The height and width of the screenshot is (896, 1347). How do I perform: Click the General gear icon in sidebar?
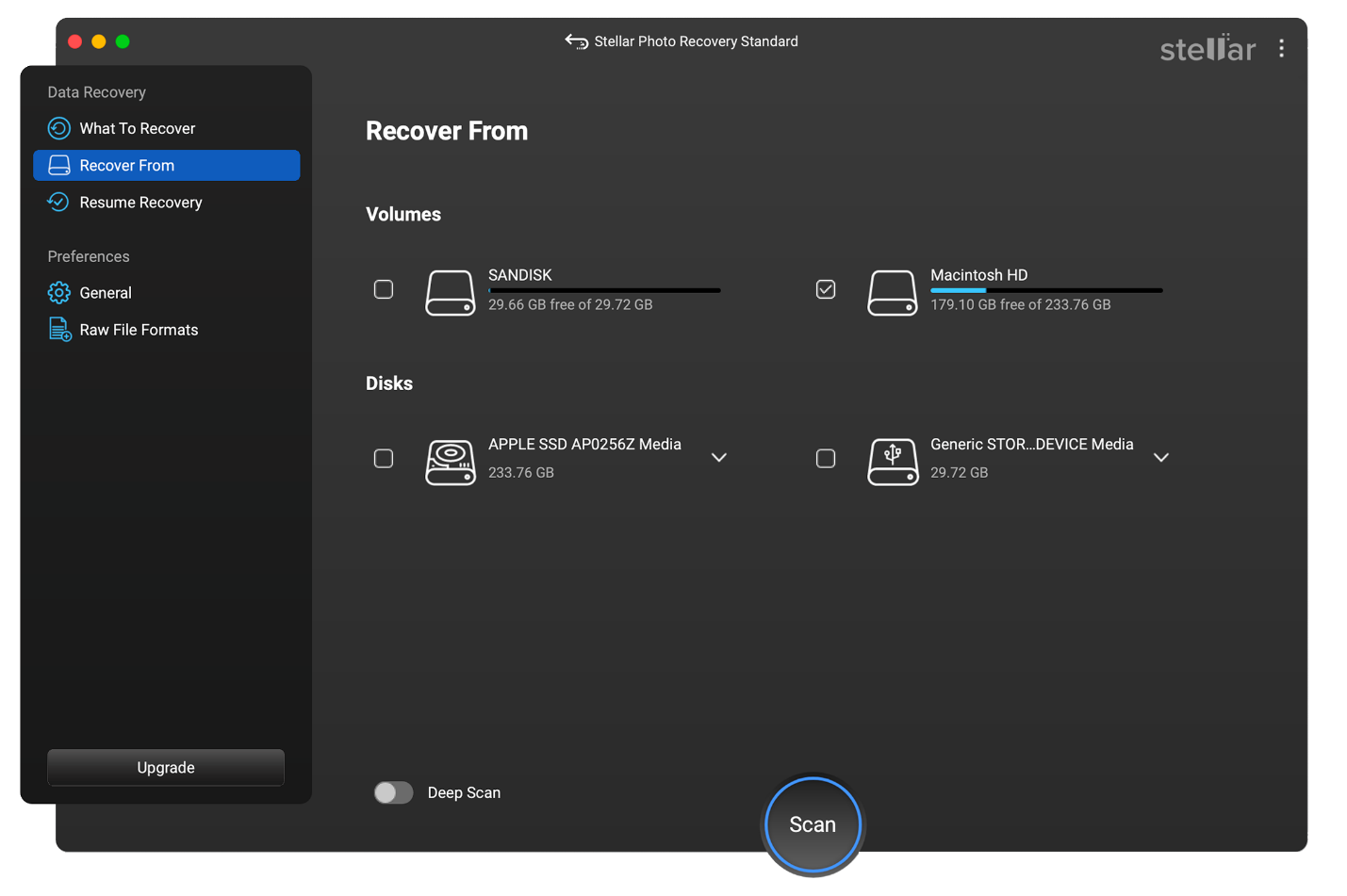tap(59, 293)
